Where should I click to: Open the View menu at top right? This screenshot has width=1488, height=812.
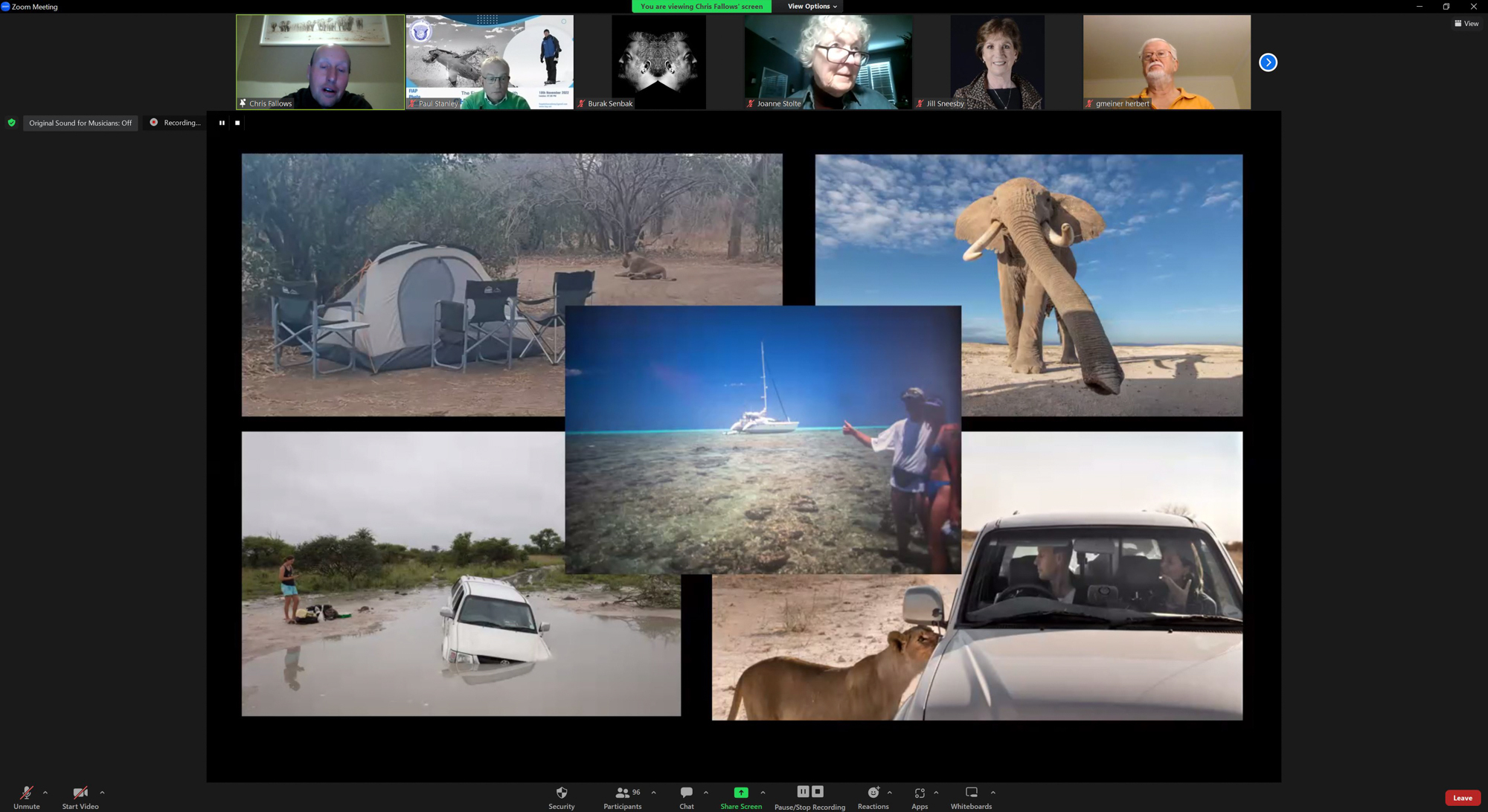[1466, 24]
